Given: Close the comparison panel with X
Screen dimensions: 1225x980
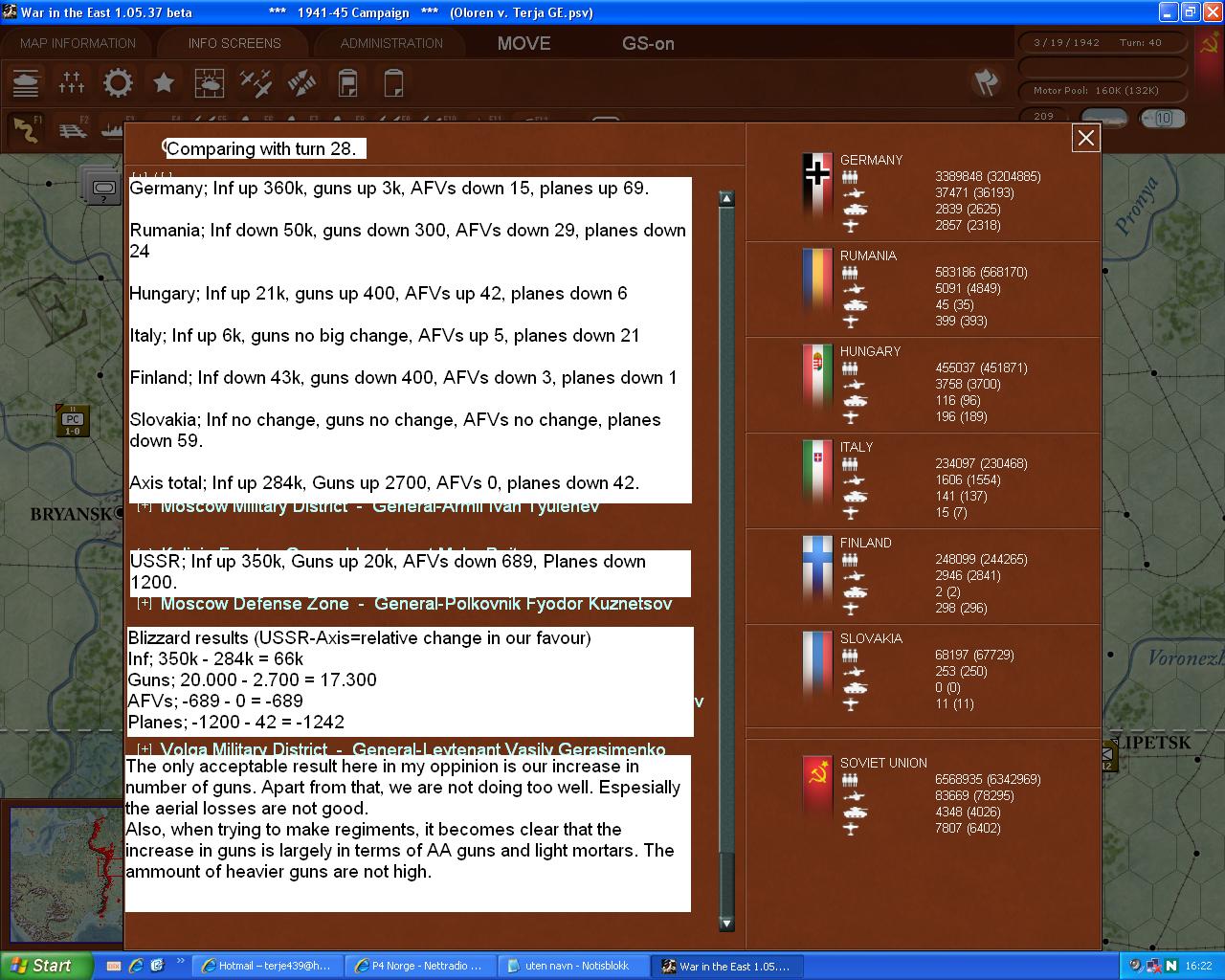Looking at the screenshot, I should 1086,138.
